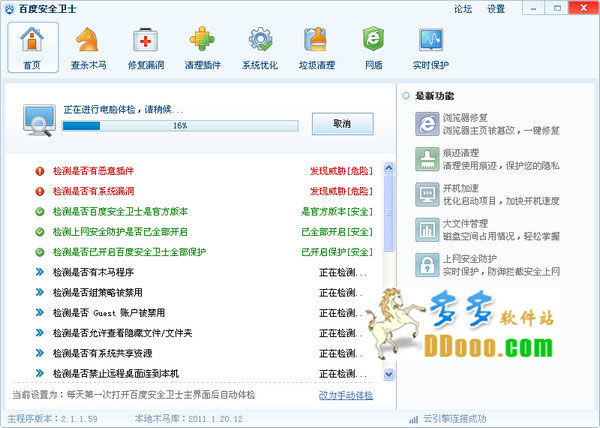Click the scan list scroll up arrow
Screen dimensions: 600x428
tap(389, 168)
